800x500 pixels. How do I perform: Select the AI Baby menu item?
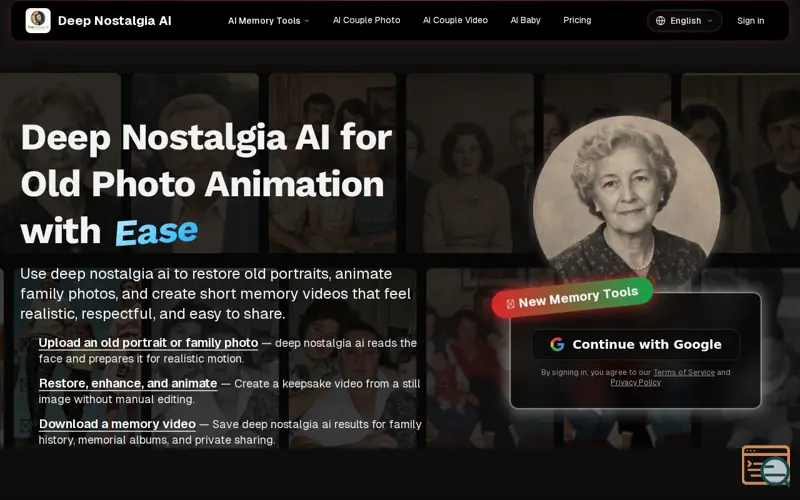tap(526, 20)
